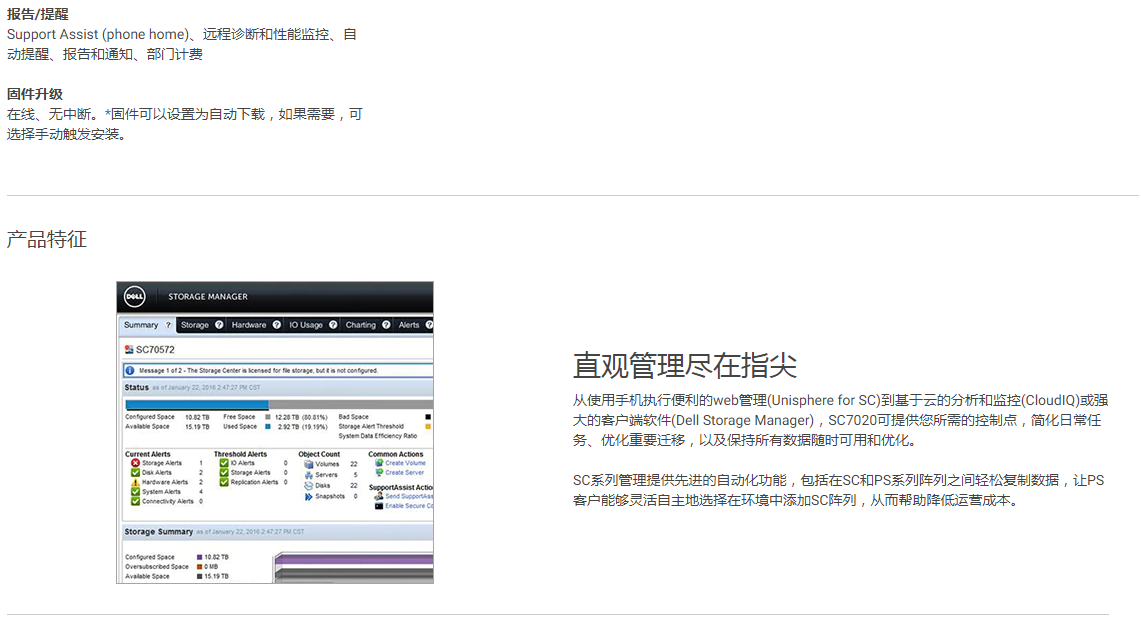1141x623 pixels.
Task: Click the Send SupportAssist person icon
Action: (x=378, y=496)
